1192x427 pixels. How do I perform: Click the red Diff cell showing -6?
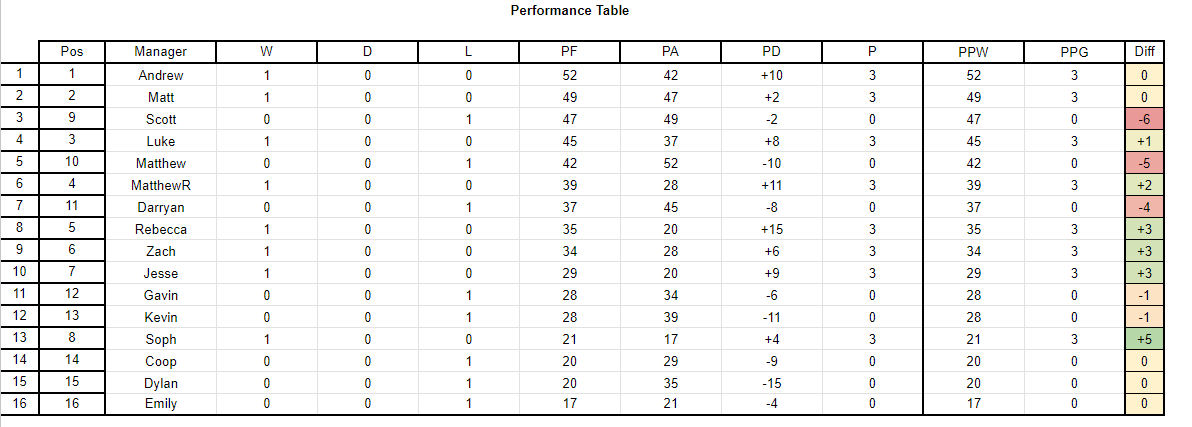coord(1144,119)
